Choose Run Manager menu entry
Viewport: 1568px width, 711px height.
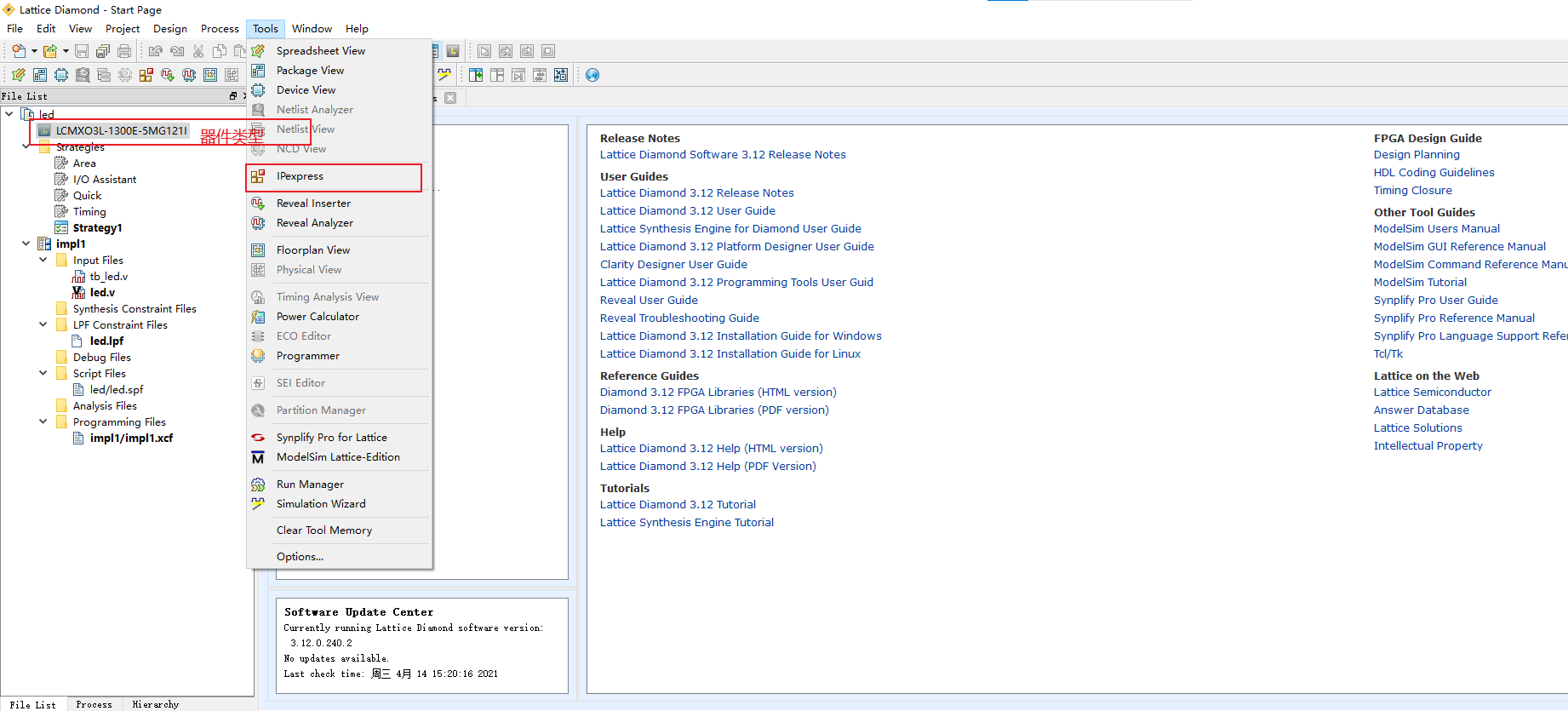coord(339,485)
